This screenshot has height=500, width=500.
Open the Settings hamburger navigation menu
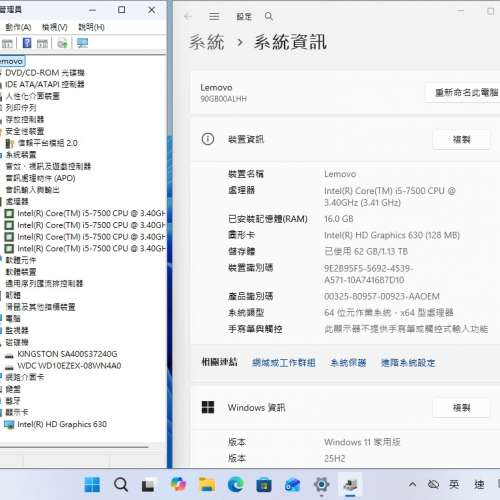pyautogui.click(x=214, y=16)
